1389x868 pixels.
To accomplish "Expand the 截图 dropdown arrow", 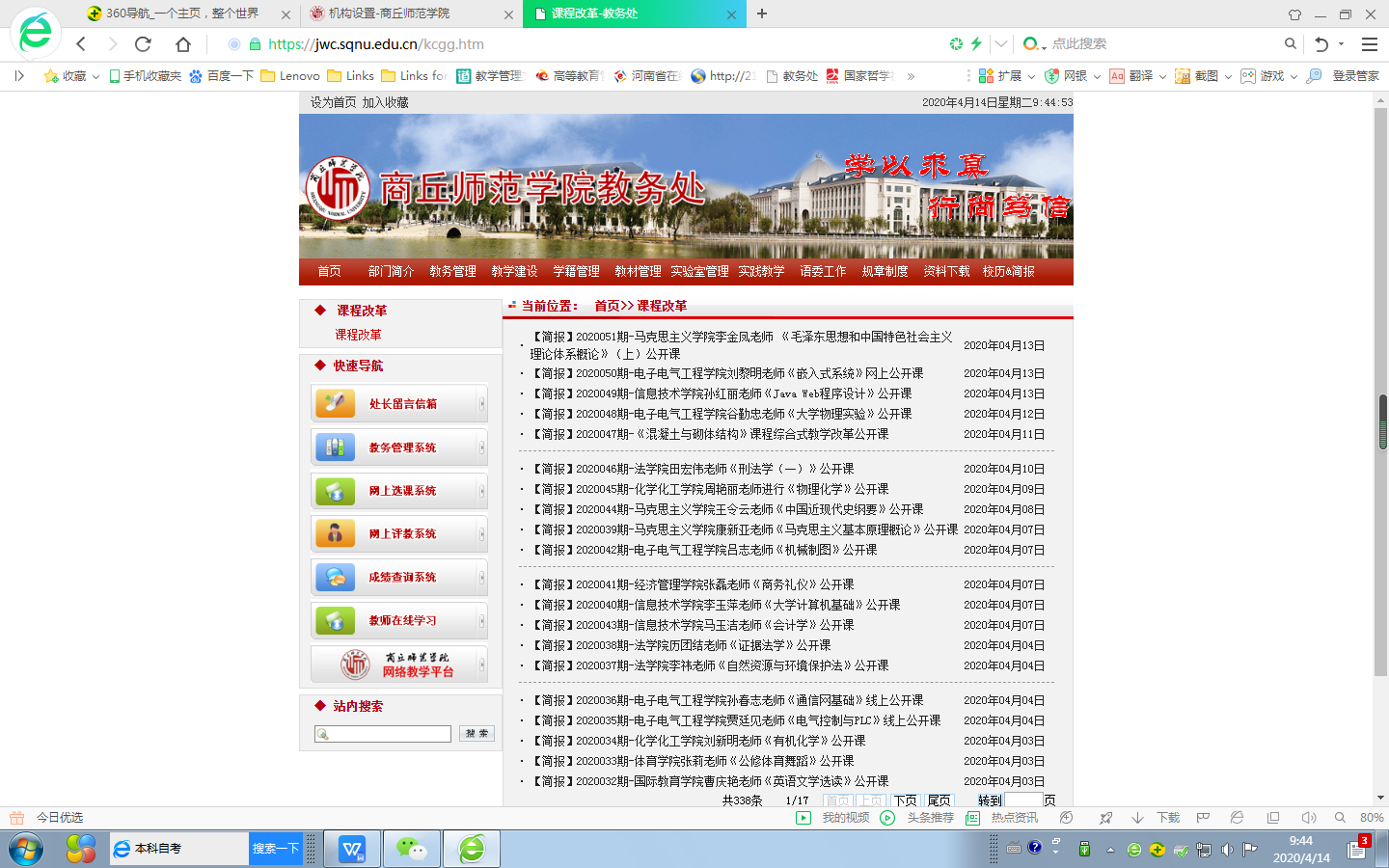I will click(x=1228, y=76).
